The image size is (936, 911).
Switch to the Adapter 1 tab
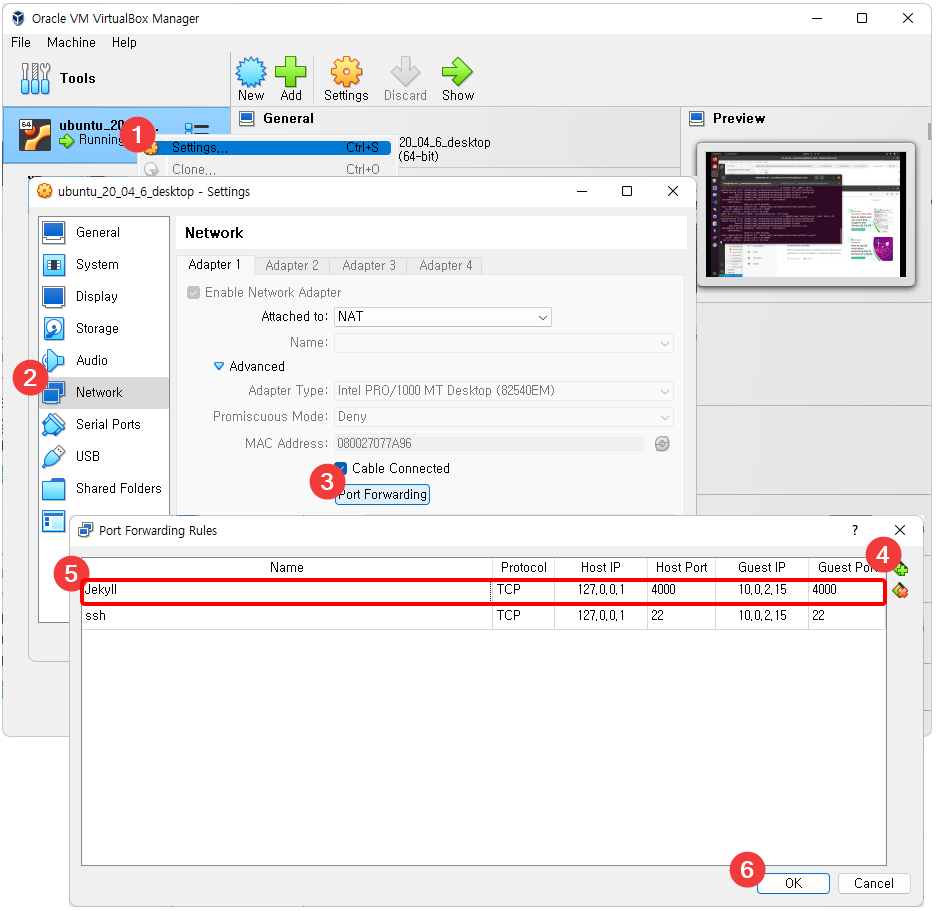coord(215,265)
